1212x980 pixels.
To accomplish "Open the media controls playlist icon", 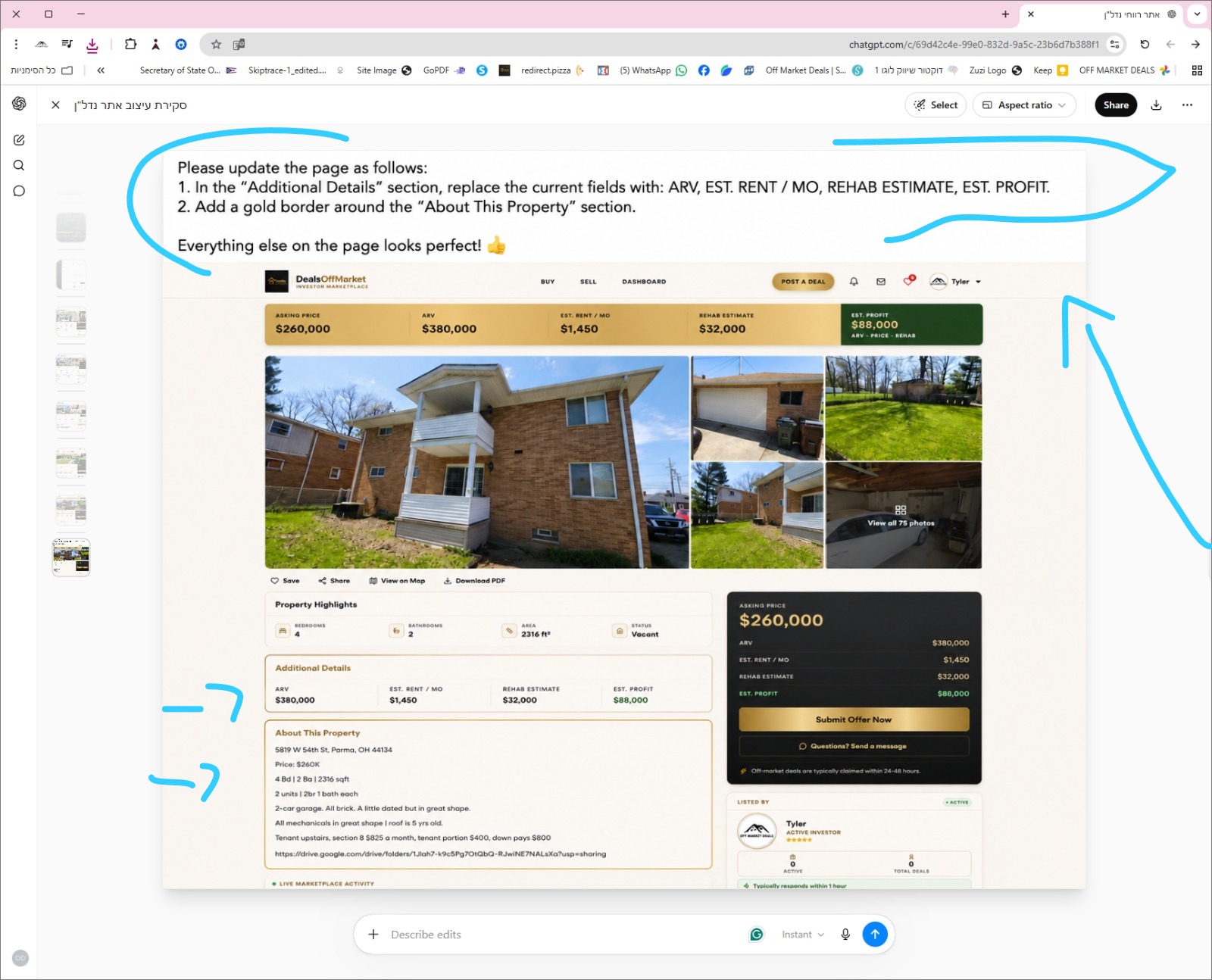I will tap(67, 45).
